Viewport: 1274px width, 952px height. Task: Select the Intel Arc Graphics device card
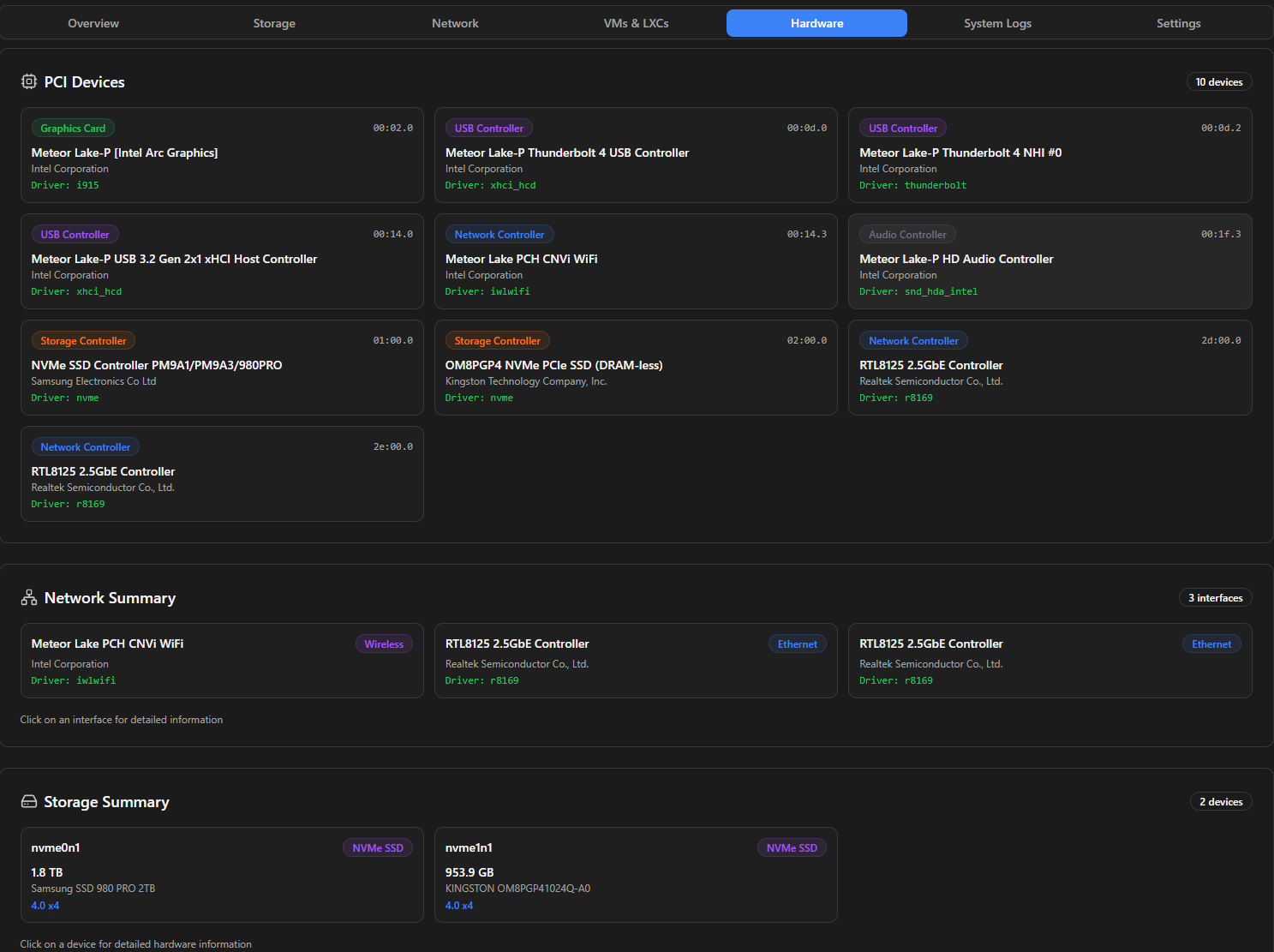[222, 155]
